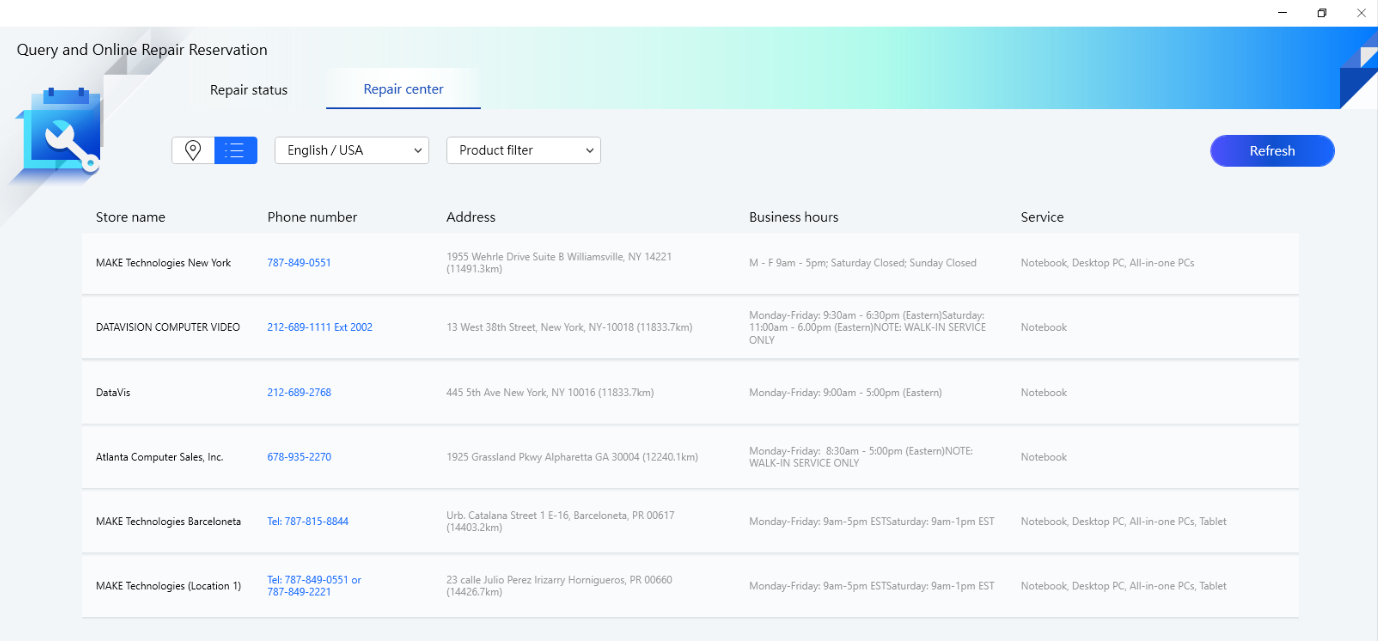1378x641 pixels.
Task: Click Atlanta hours 8:30am - 5:00pm text
Action: [861, 457]
